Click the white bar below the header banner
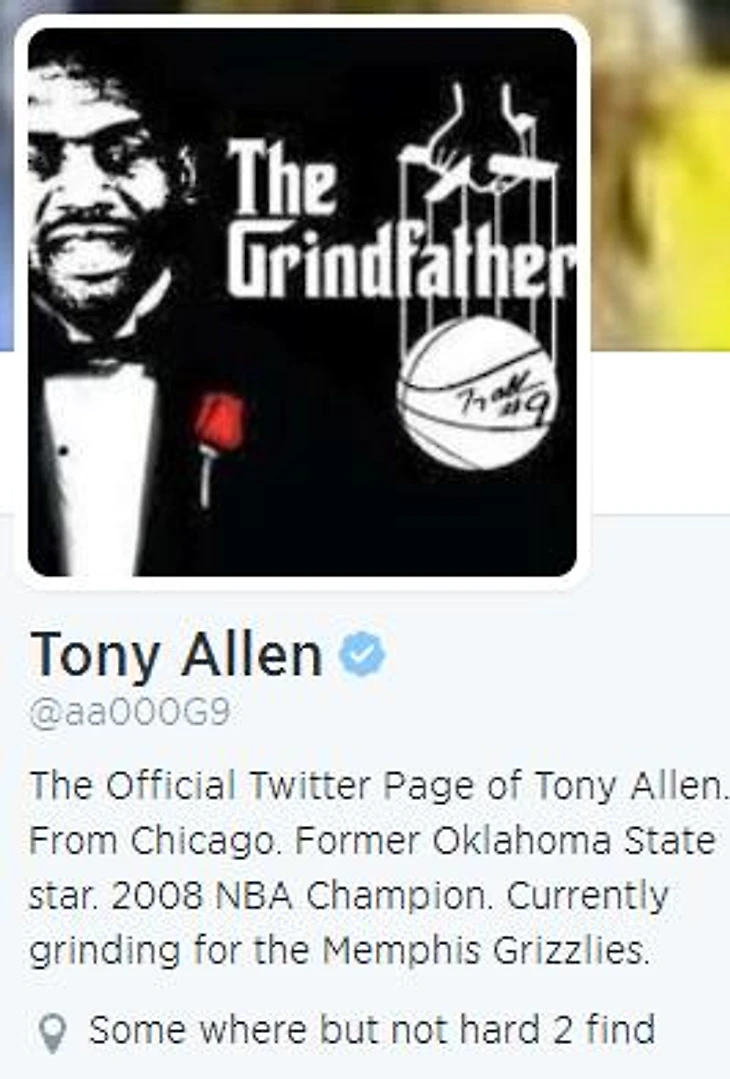730x1079 pixels. coord(661,432)
